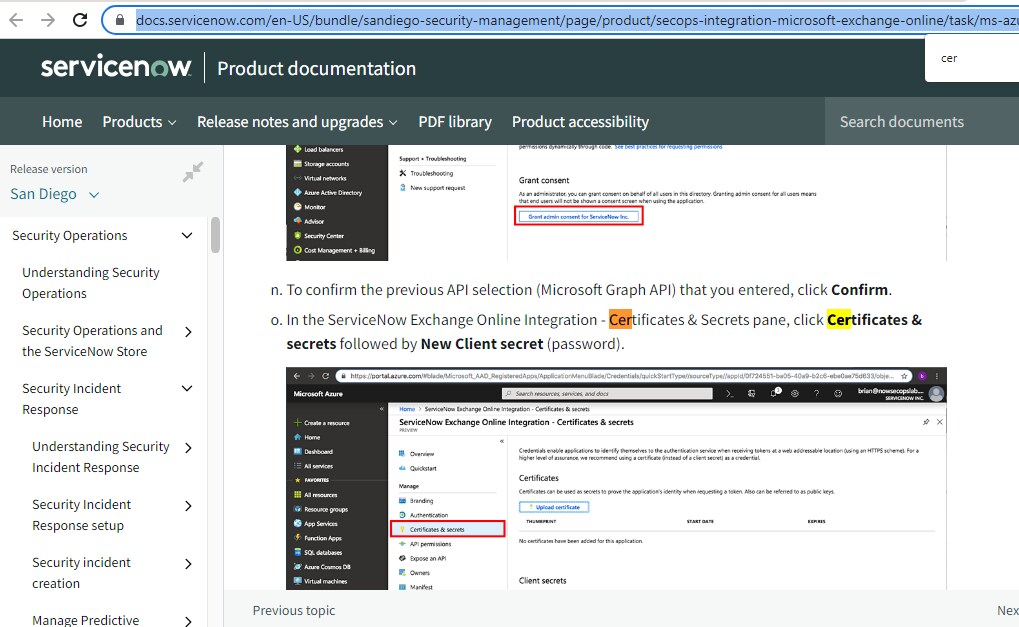Go back with browser back arrow
This screenshot has width=1019, height=627.
pyautogui.click(x=16, y=20)
